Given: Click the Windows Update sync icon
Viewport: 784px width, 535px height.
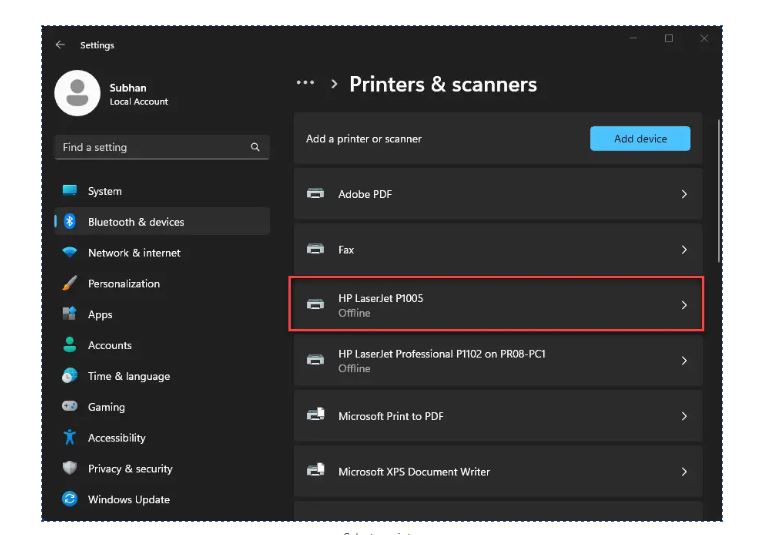Looking at the screenshot, I should click(x=69, y=499).
